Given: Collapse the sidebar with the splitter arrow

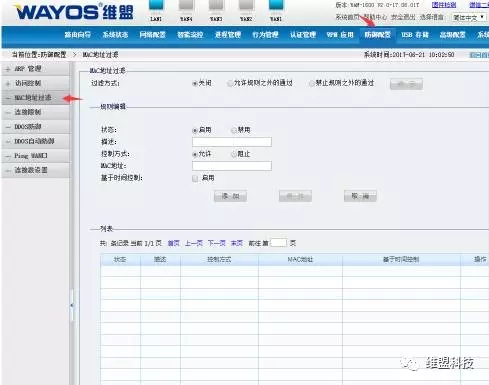Looking at the screenshot, I should (72, 305).
